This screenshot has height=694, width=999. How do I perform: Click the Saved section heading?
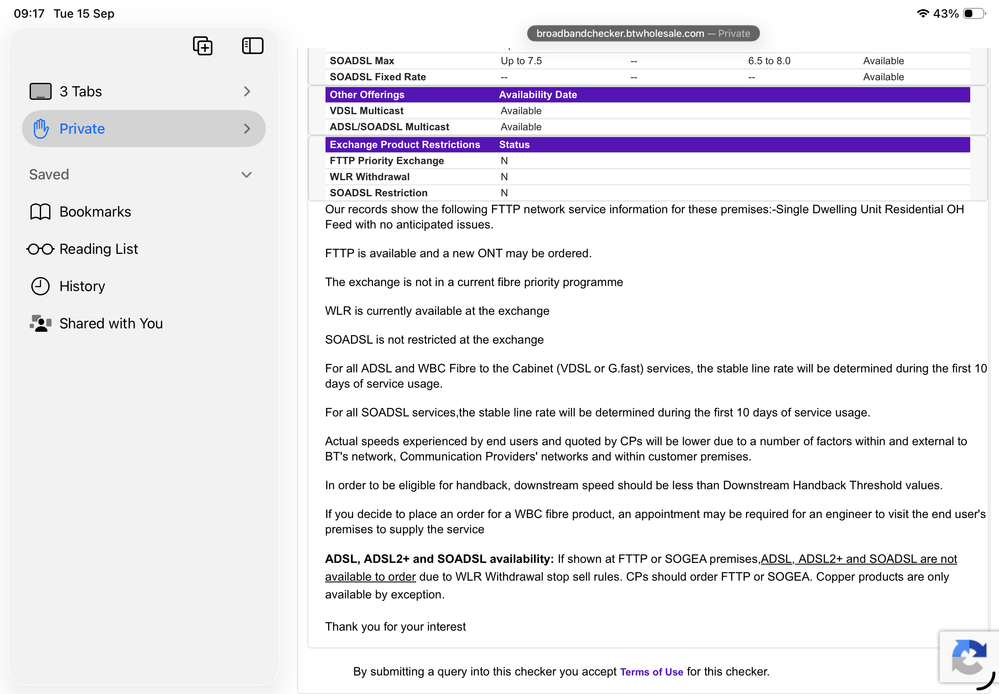tap(49, 175)
